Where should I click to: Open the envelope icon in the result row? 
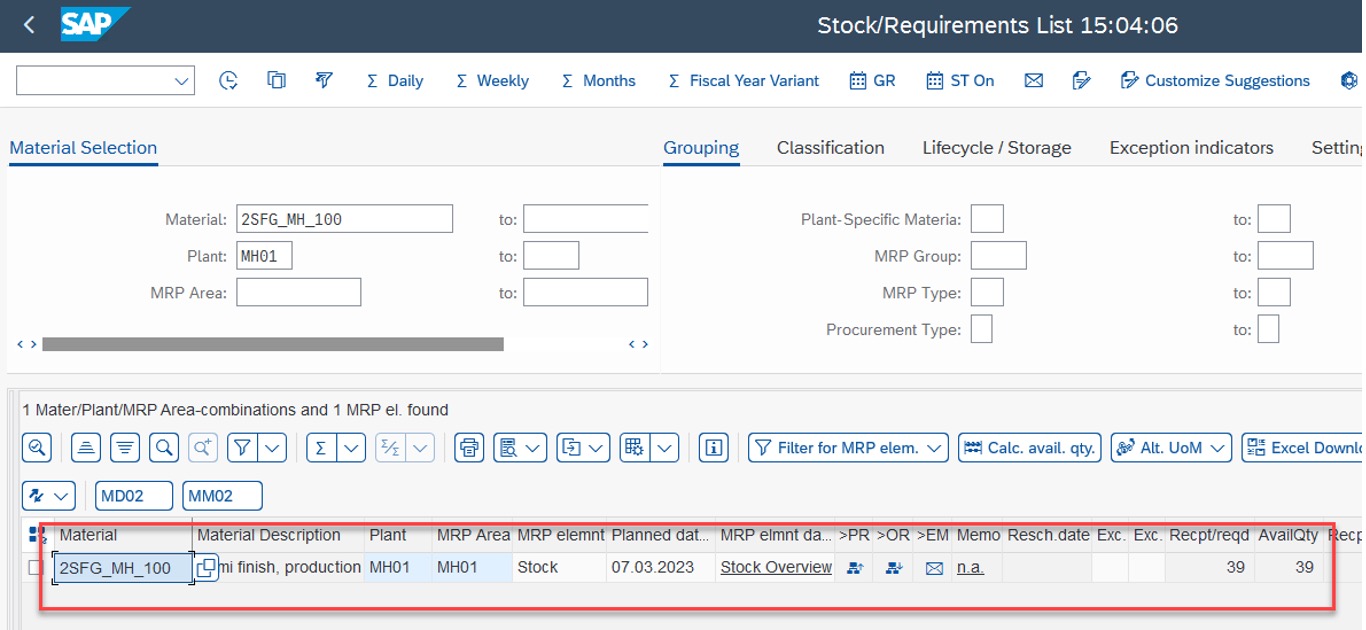point(933,567)
